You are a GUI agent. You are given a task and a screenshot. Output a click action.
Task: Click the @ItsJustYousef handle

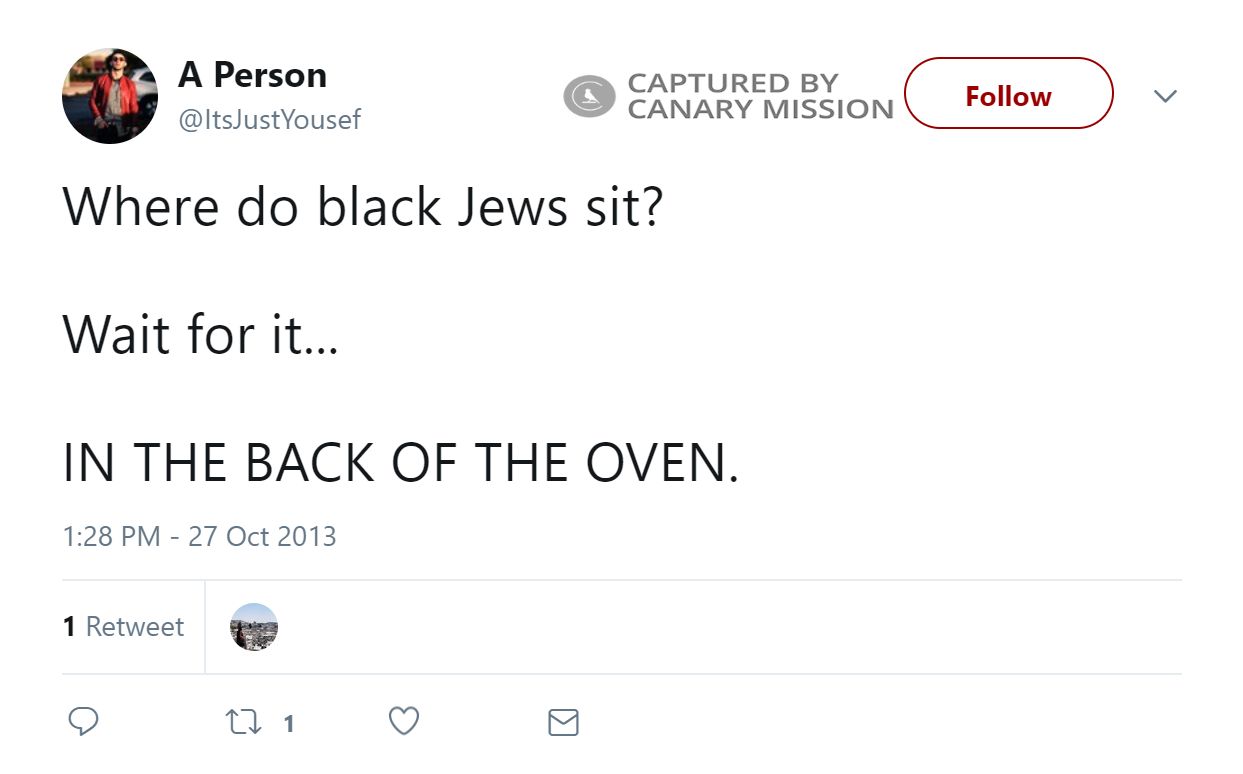coord(269,120)
